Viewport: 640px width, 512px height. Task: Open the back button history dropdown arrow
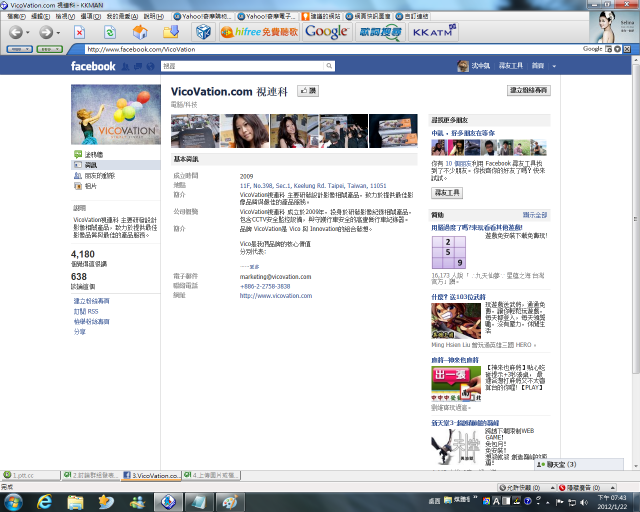click(x=28, y=33)
